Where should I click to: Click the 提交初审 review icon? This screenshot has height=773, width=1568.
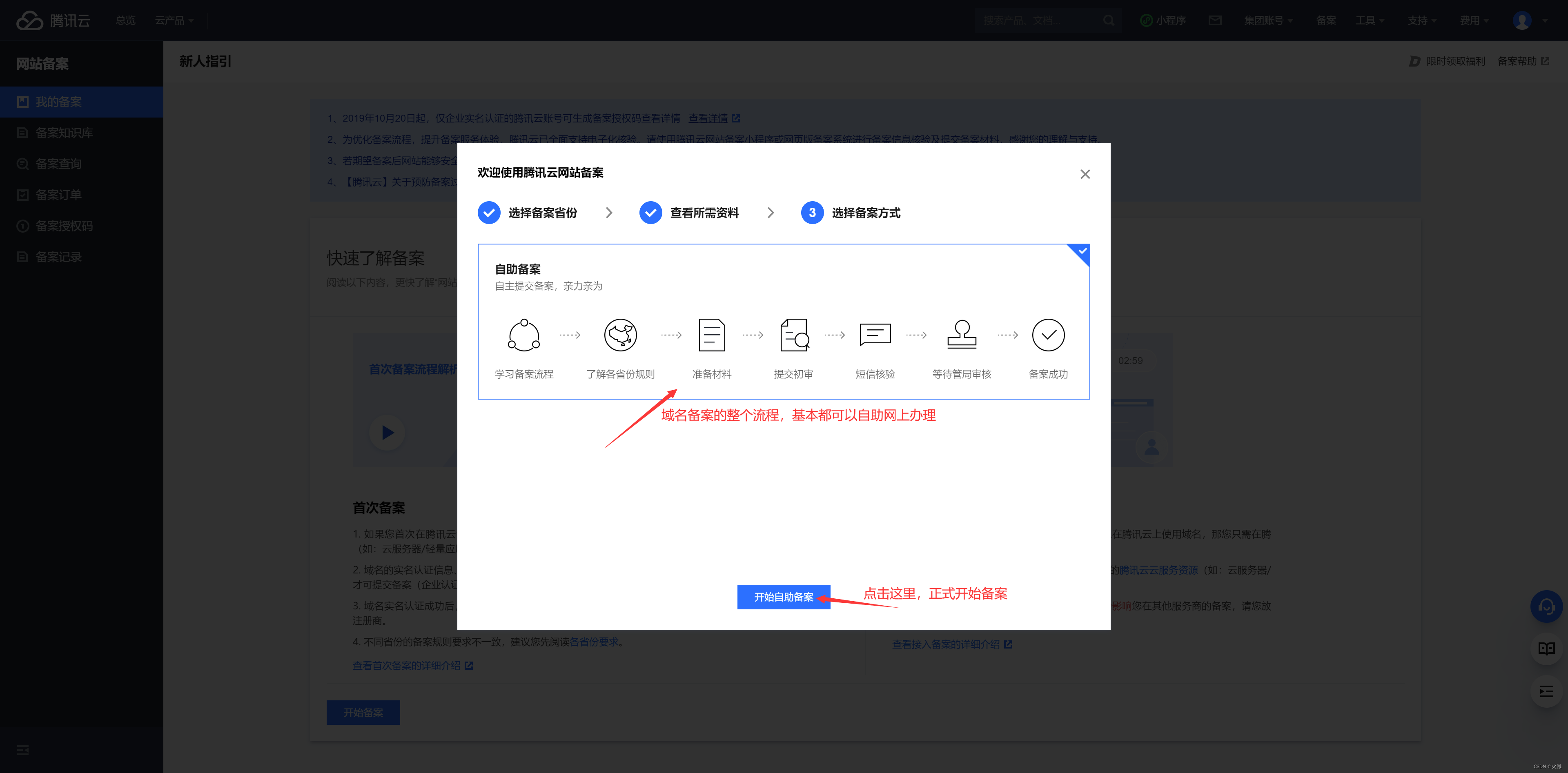point(794,335)
